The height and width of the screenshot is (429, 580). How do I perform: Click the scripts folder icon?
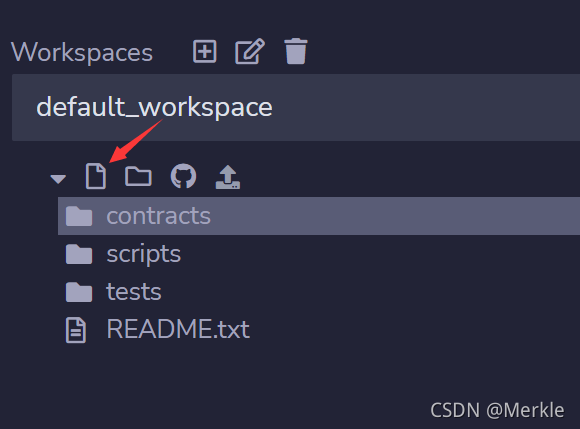click(79, 254)
